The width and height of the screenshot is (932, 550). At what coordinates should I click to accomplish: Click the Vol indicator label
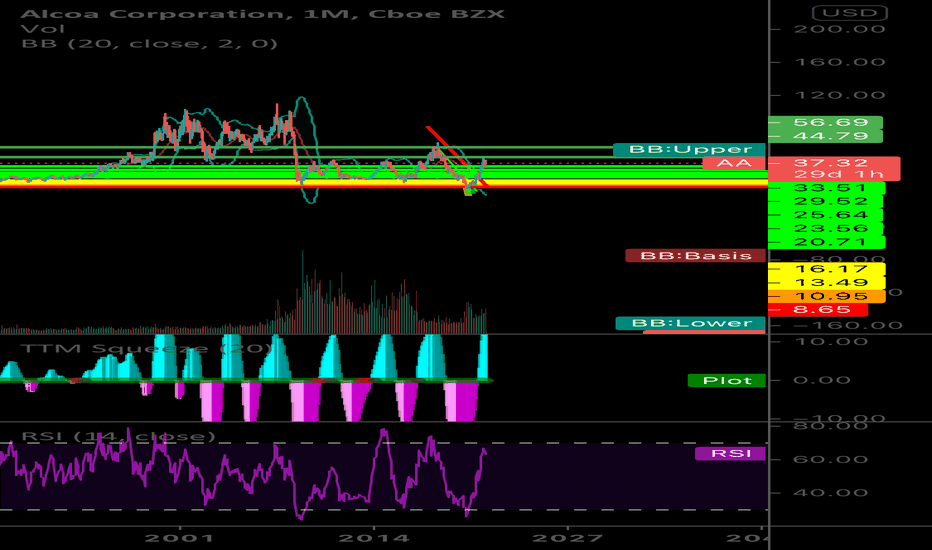[x=43, y=29]
